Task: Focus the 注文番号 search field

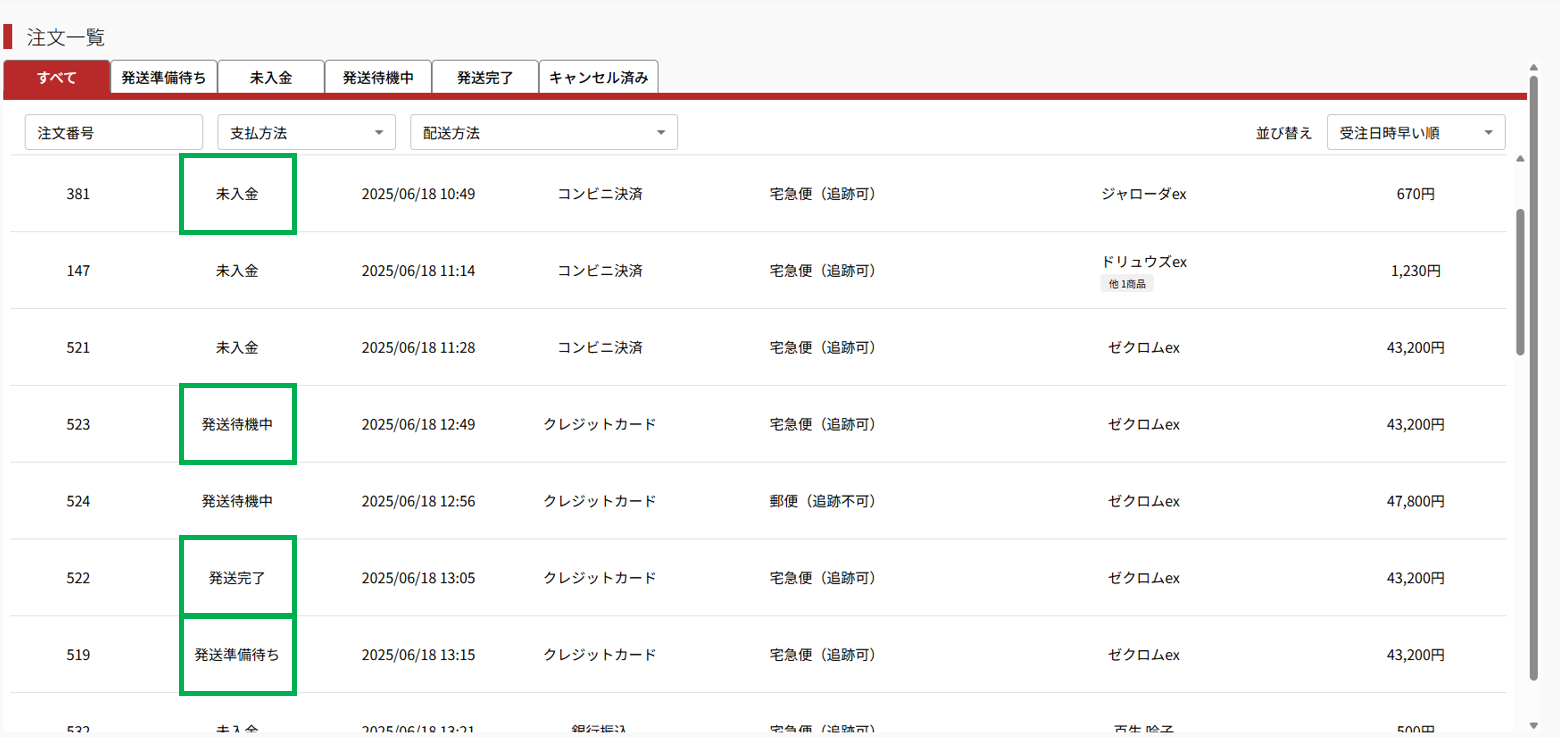Action: (114, 133)
